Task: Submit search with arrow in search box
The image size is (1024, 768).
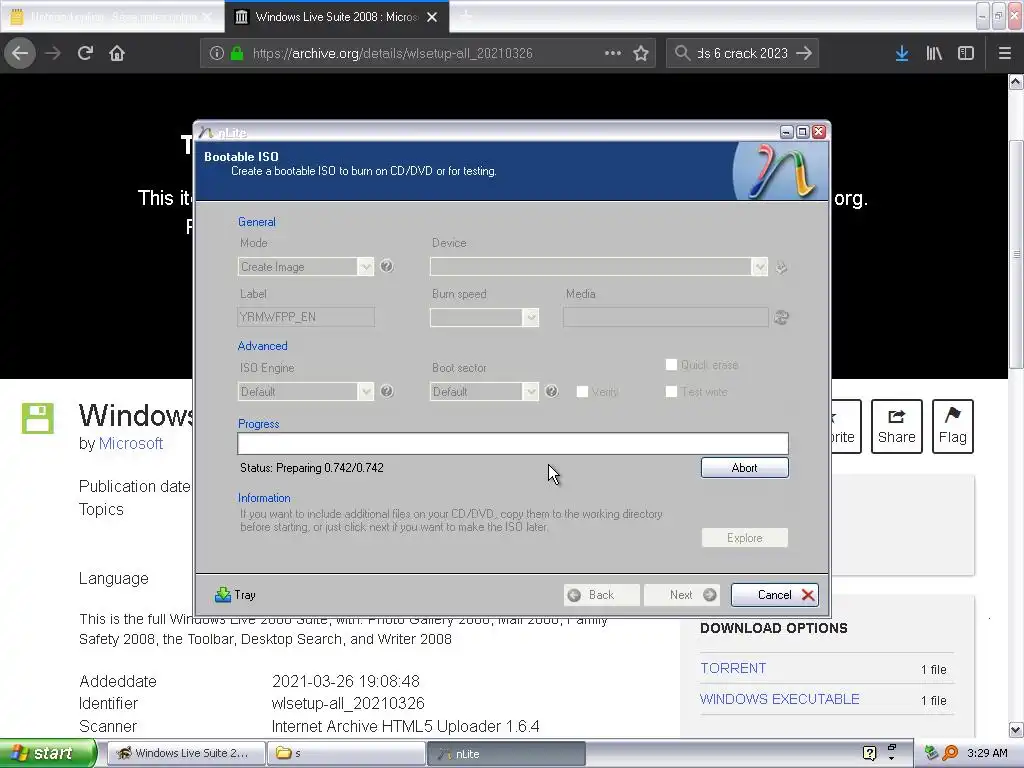Action: pyautogui.click(x=804, y=53)
